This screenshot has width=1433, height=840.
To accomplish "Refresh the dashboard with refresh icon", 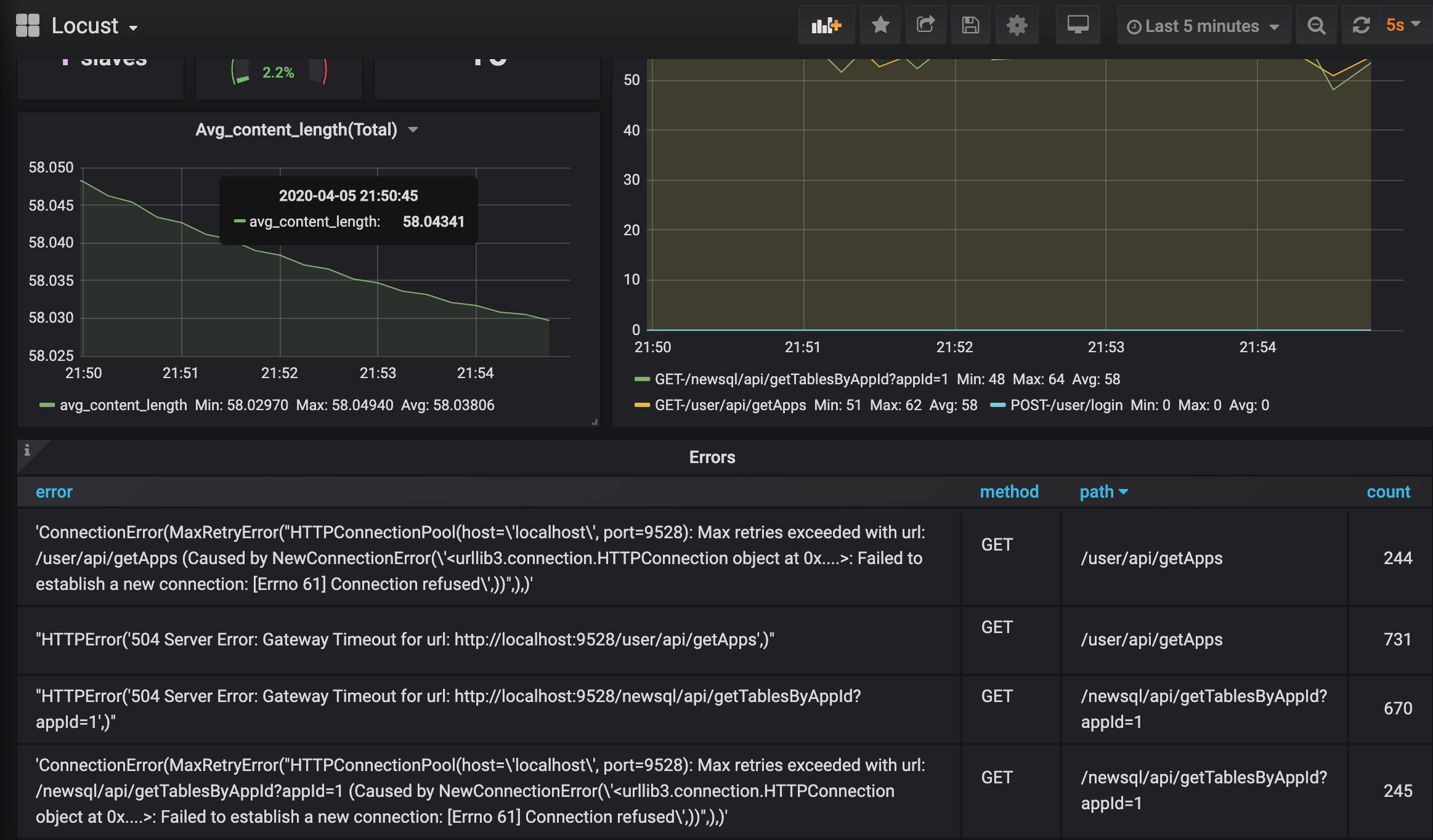I will [x=1362, y=26].
